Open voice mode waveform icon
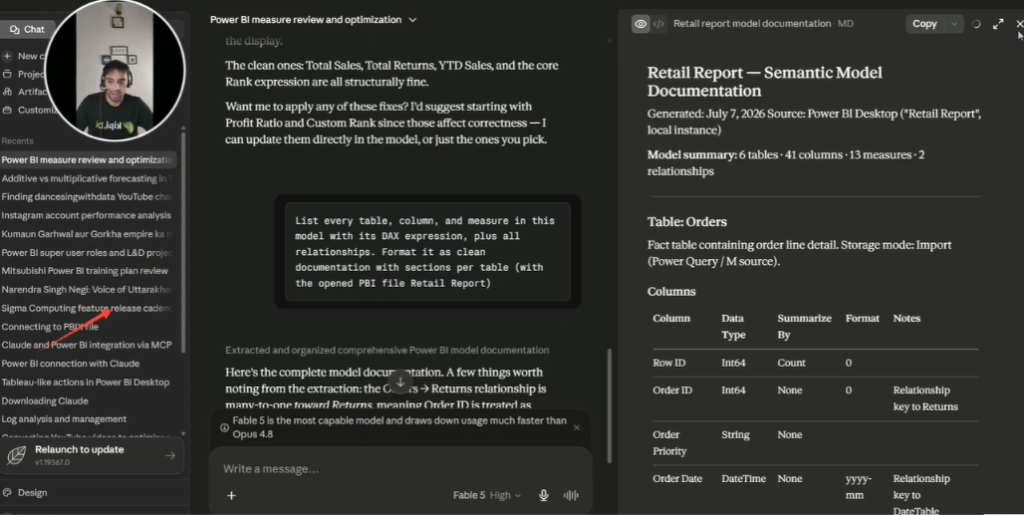1024x515 pixels. pyautogui.click(x=571, y=495)
